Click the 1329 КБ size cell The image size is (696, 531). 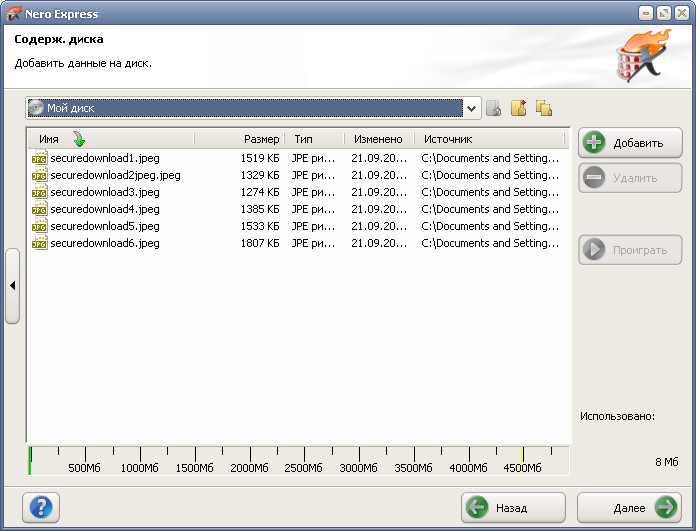coord(260,175)
